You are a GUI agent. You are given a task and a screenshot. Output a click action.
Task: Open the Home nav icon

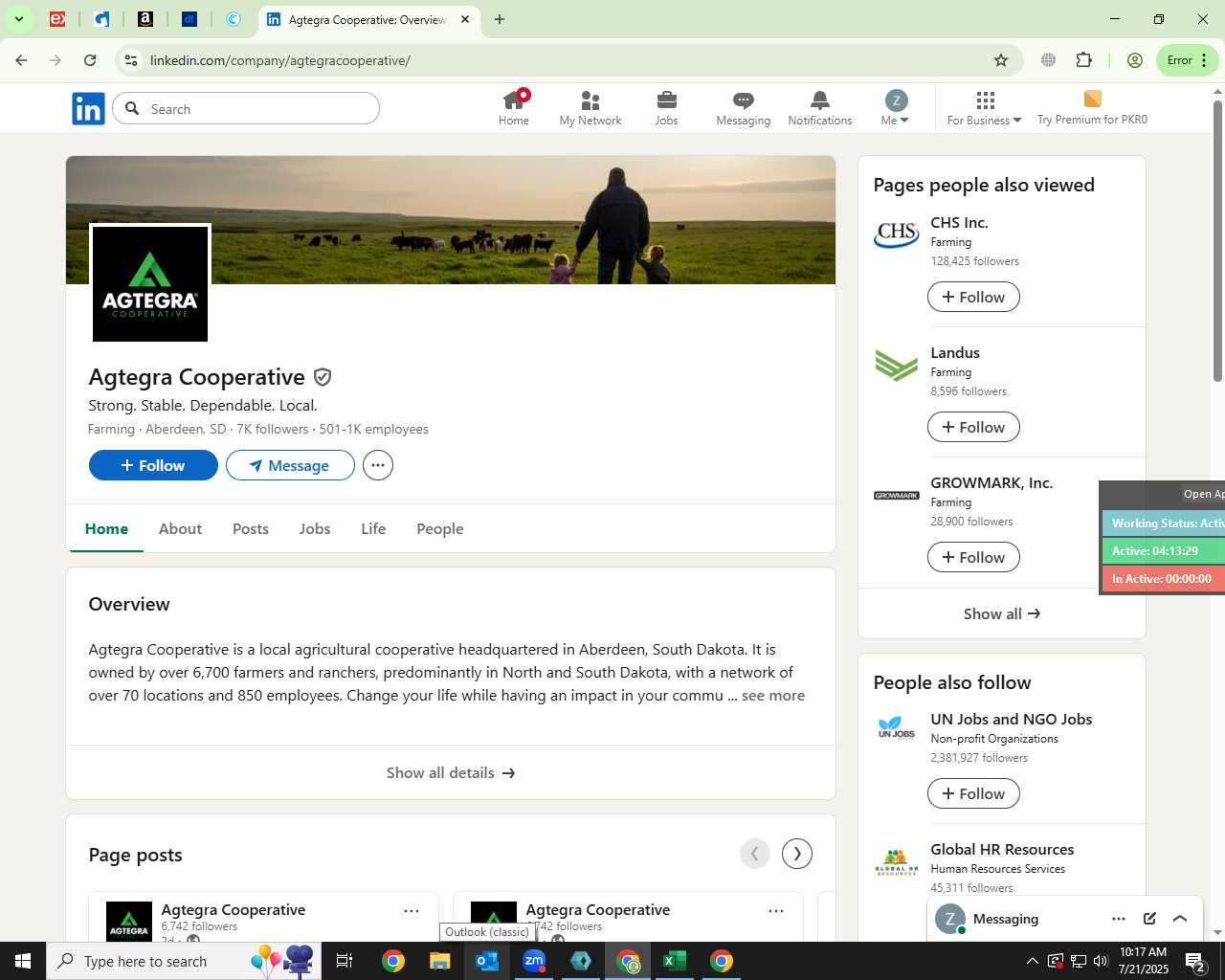(x=514, y=107)
